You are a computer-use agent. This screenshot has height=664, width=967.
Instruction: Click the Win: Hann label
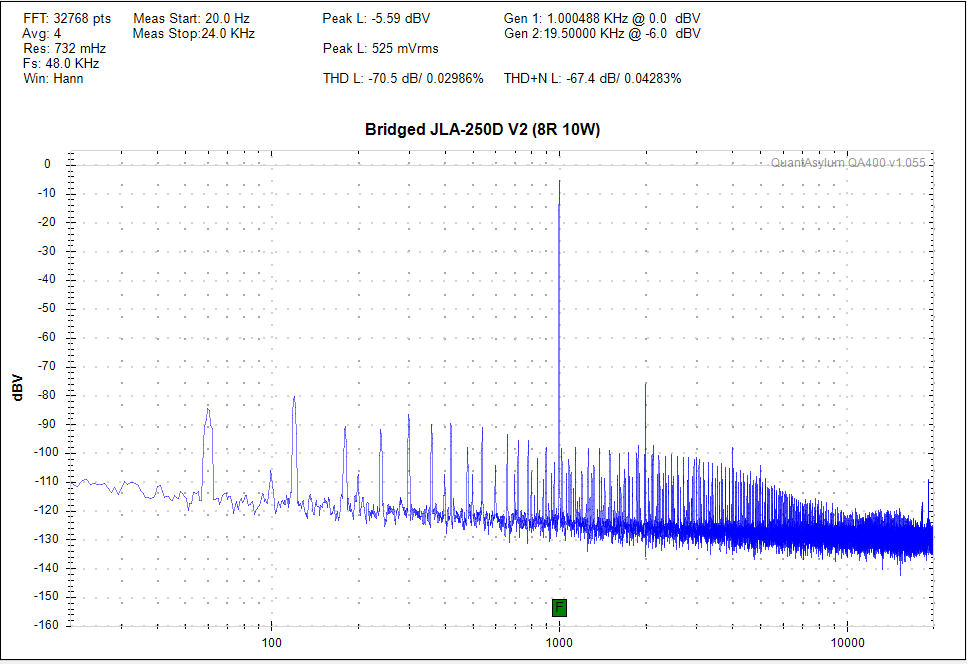[53, 78]
